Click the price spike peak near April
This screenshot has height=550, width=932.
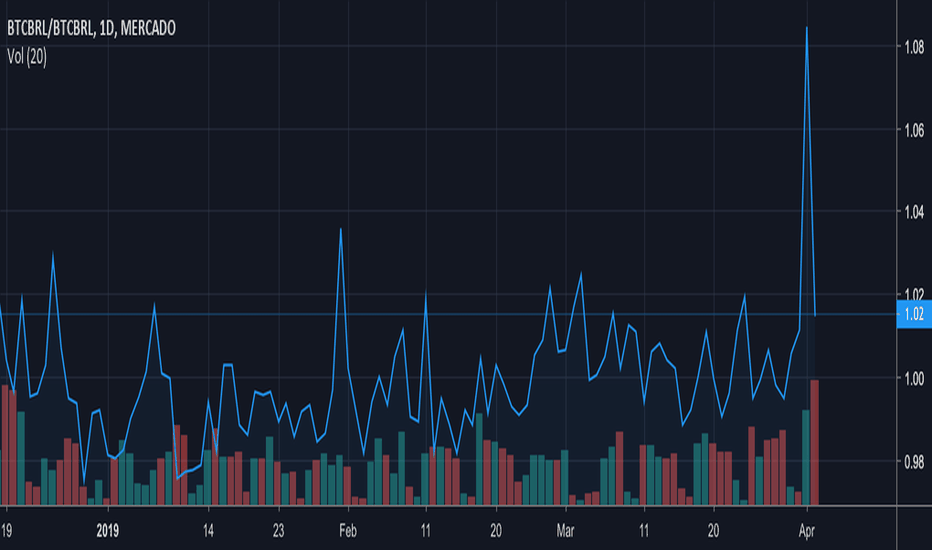point(807,28)
